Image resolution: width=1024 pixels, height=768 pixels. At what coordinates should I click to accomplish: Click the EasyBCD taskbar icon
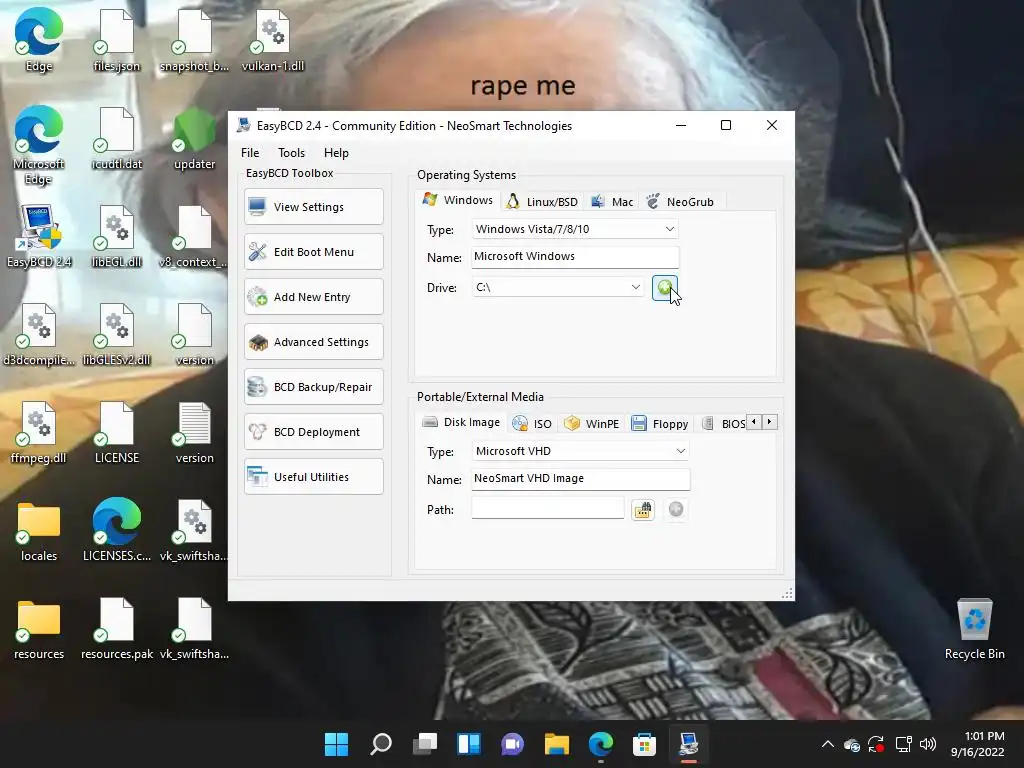(x=688, y=744)
